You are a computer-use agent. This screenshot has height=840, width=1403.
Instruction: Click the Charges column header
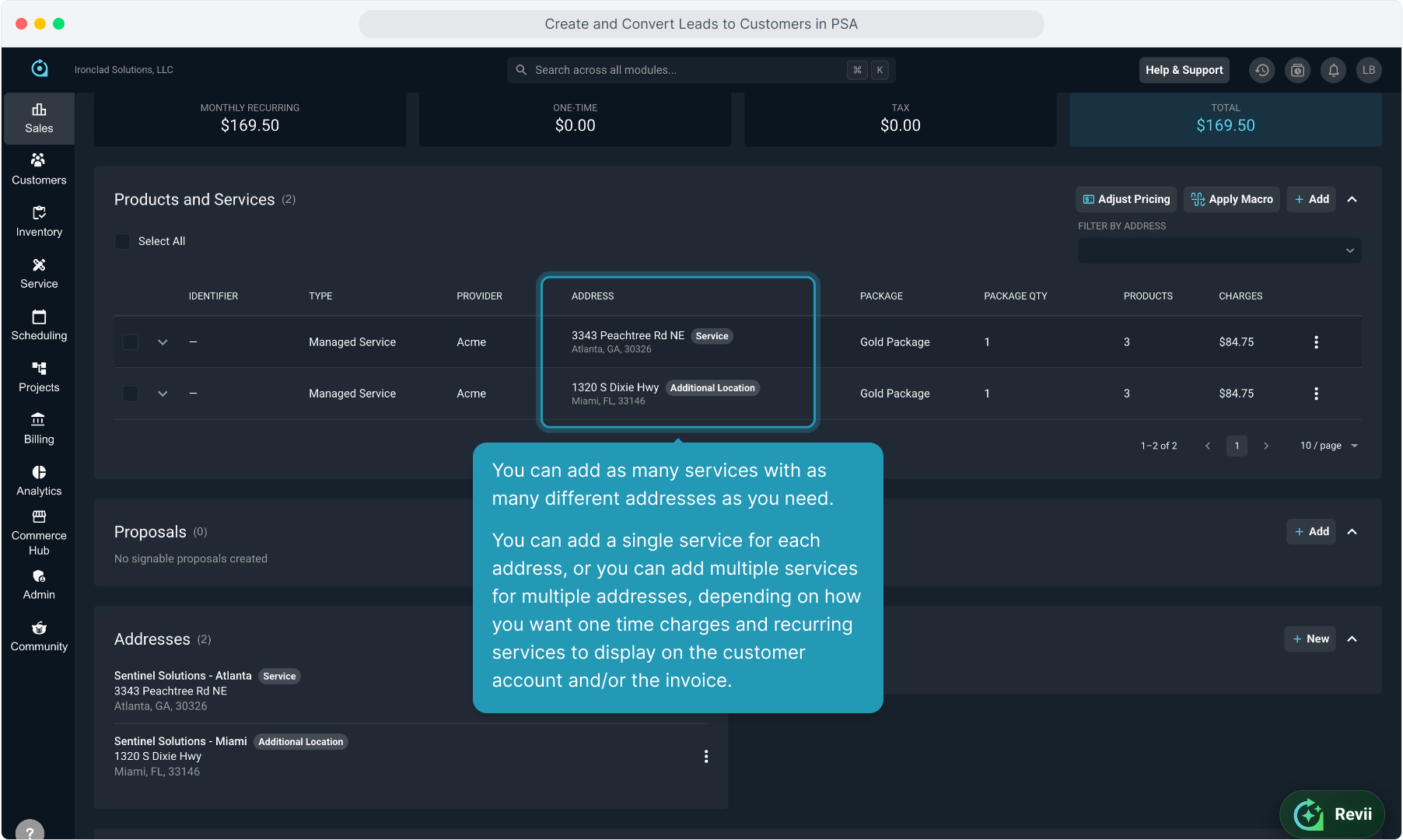1240,296
